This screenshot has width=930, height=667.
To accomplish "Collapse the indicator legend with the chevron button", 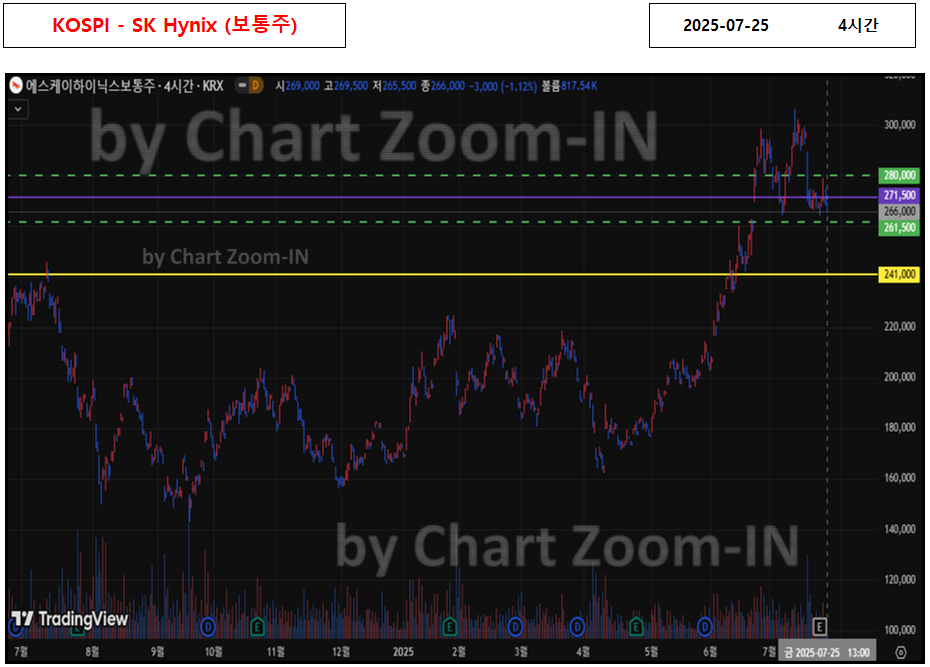I will click(18, 110).
